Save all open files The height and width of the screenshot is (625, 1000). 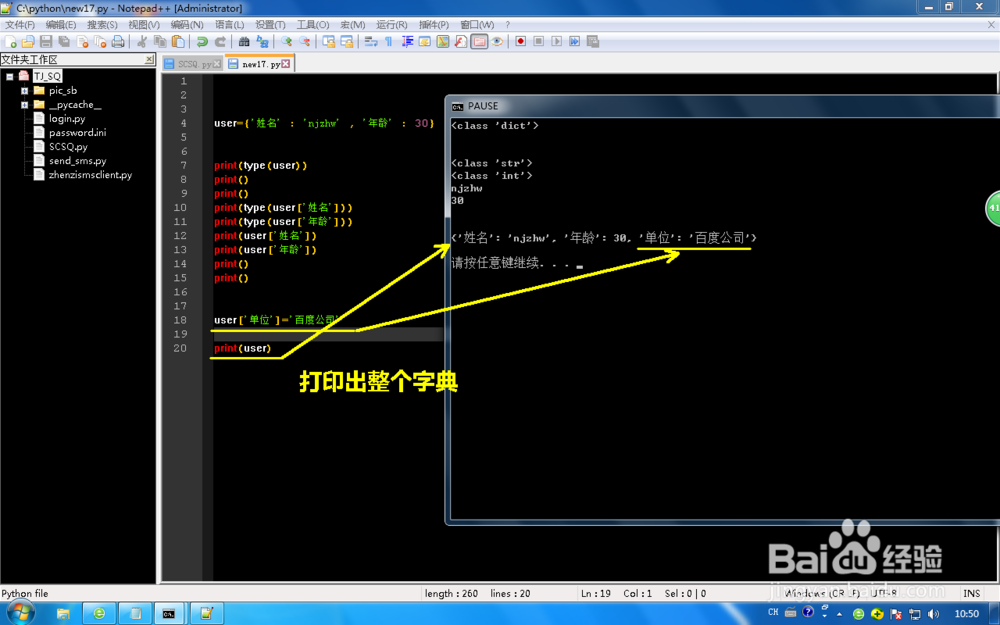click(x=63, y=41)
